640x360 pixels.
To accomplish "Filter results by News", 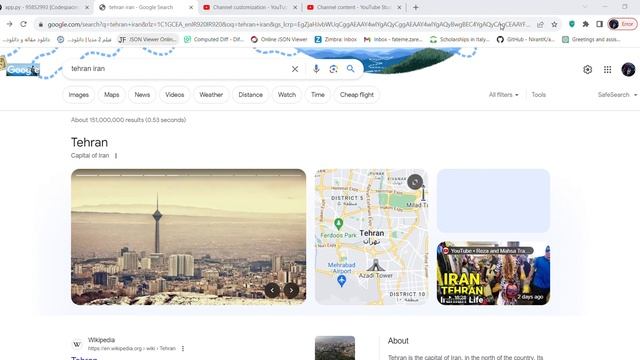I will [x=142, y=95].
